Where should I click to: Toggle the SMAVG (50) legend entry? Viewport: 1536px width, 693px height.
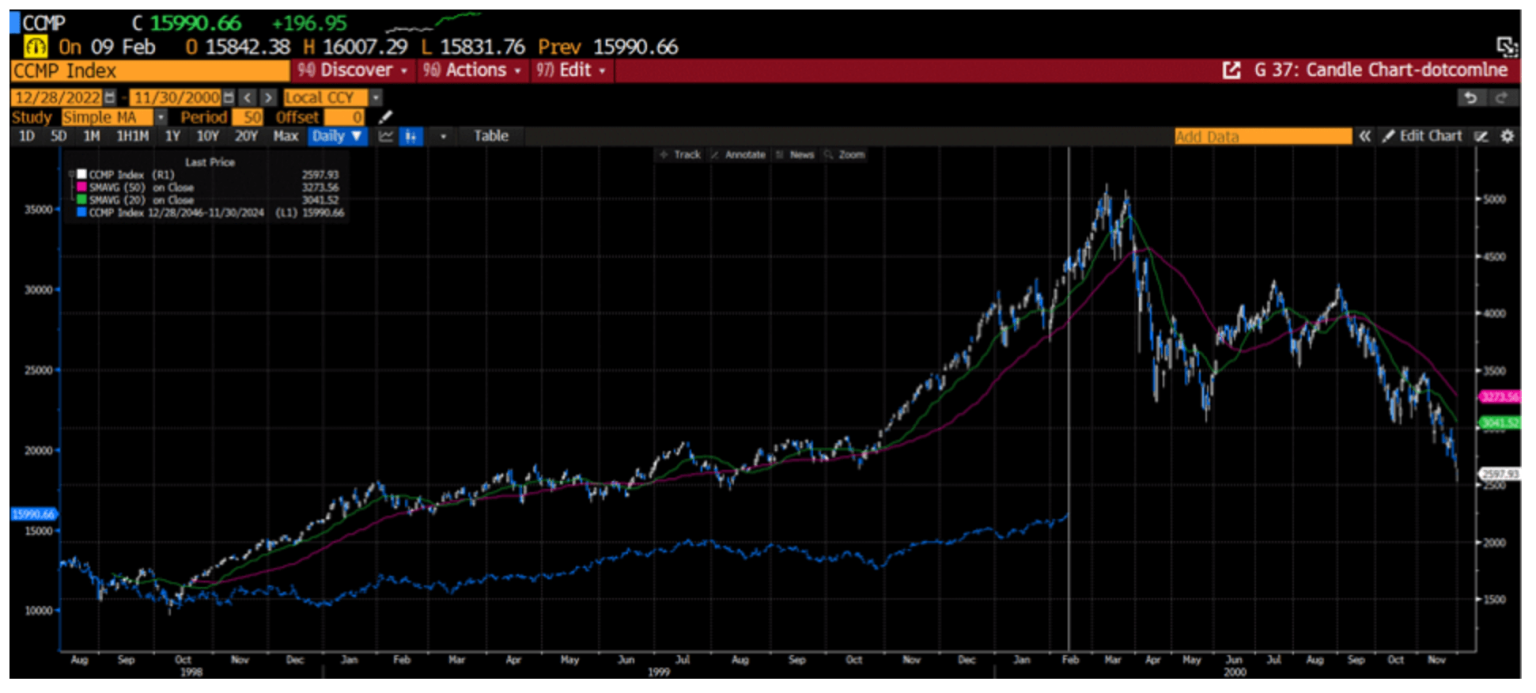tap(115, 187)
